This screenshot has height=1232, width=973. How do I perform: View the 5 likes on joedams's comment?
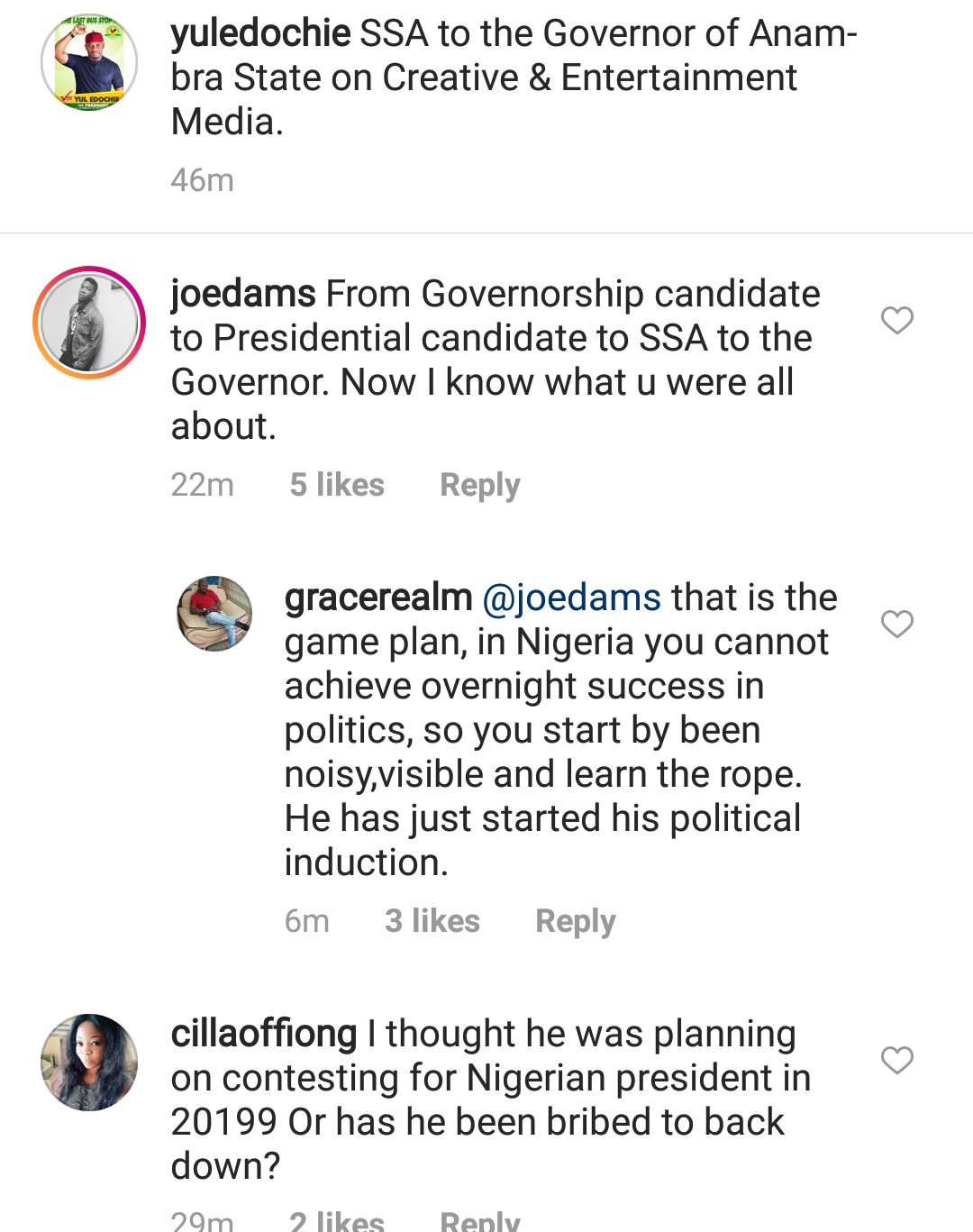pyautogui.click(x=337, y=485)
